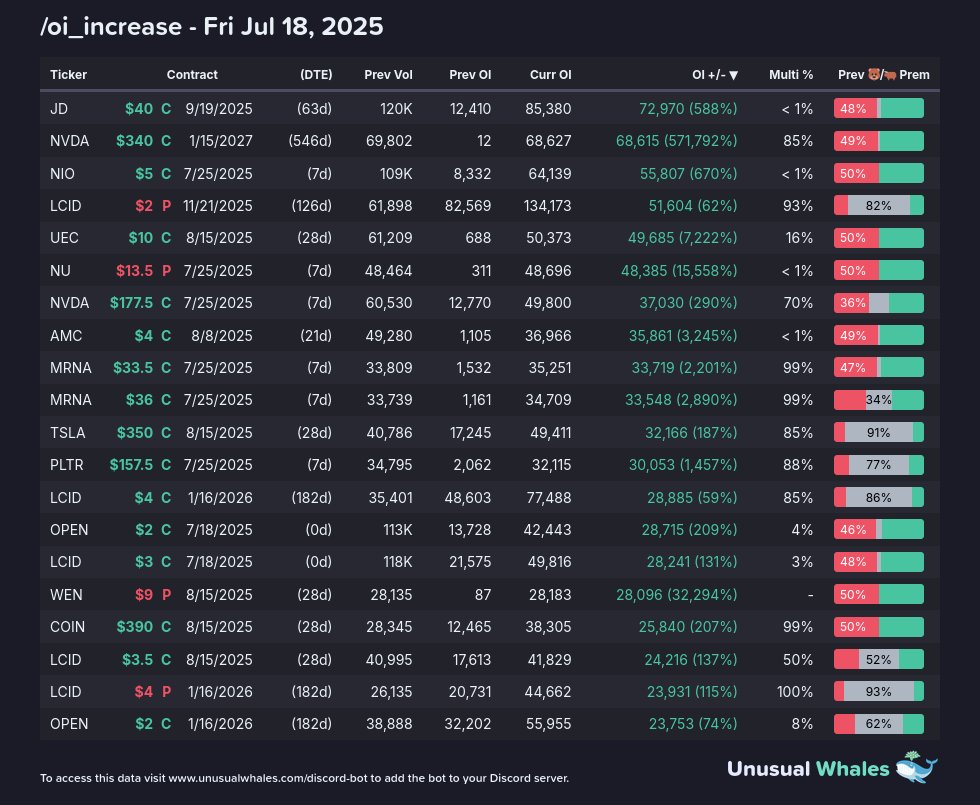Click the 23,753 (74%) OI change value
This screenshot has height=805, width=980.
(x=693, y=724)
